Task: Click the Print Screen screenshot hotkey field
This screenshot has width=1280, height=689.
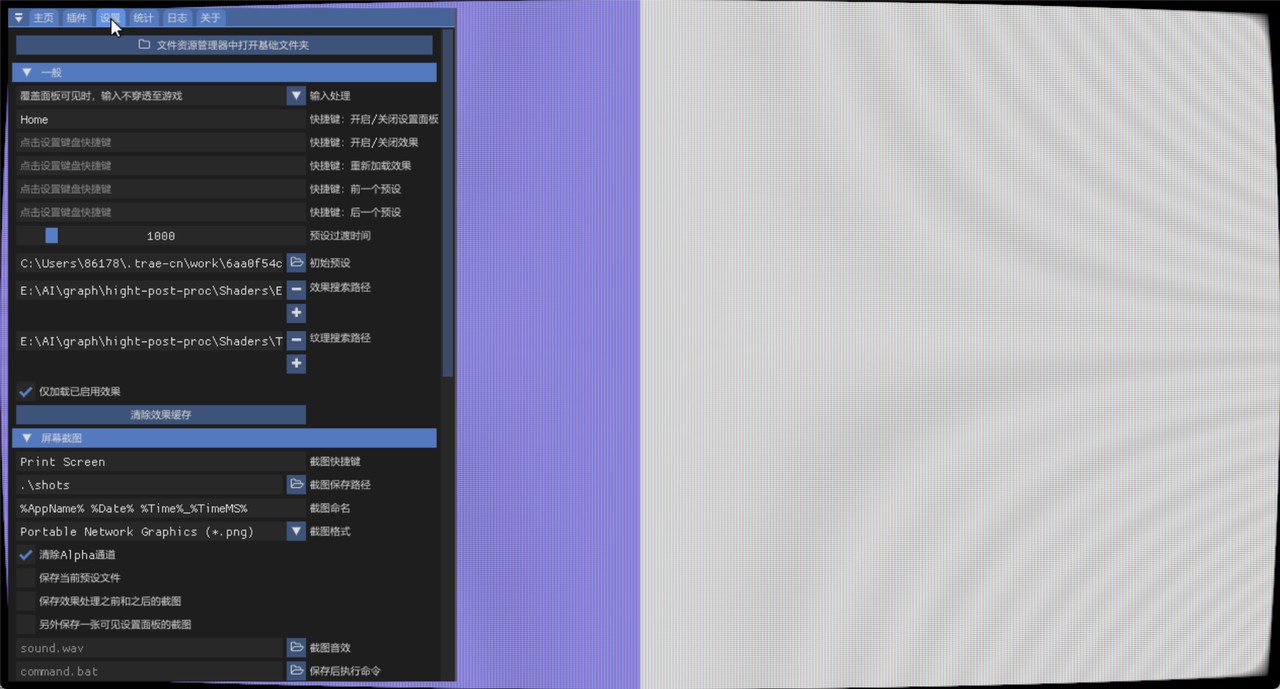Action: click(x=160, y=461)
